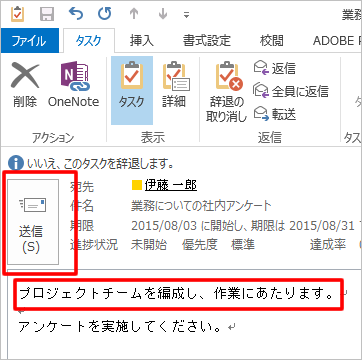Show the タスク view

click(x=132, y=90)
